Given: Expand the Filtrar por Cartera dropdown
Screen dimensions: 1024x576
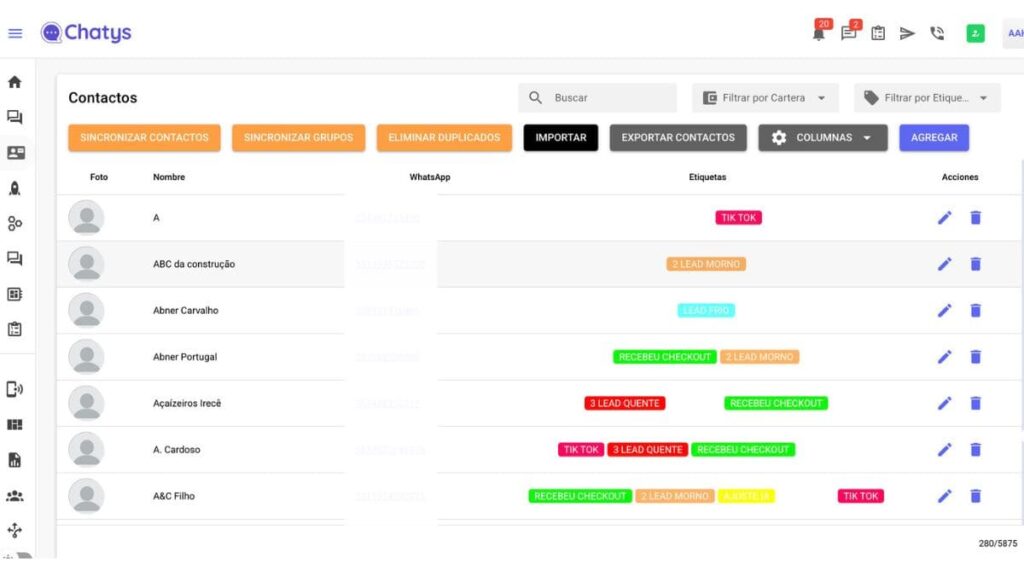Looking at the screenshot, I should pos(765,98).
